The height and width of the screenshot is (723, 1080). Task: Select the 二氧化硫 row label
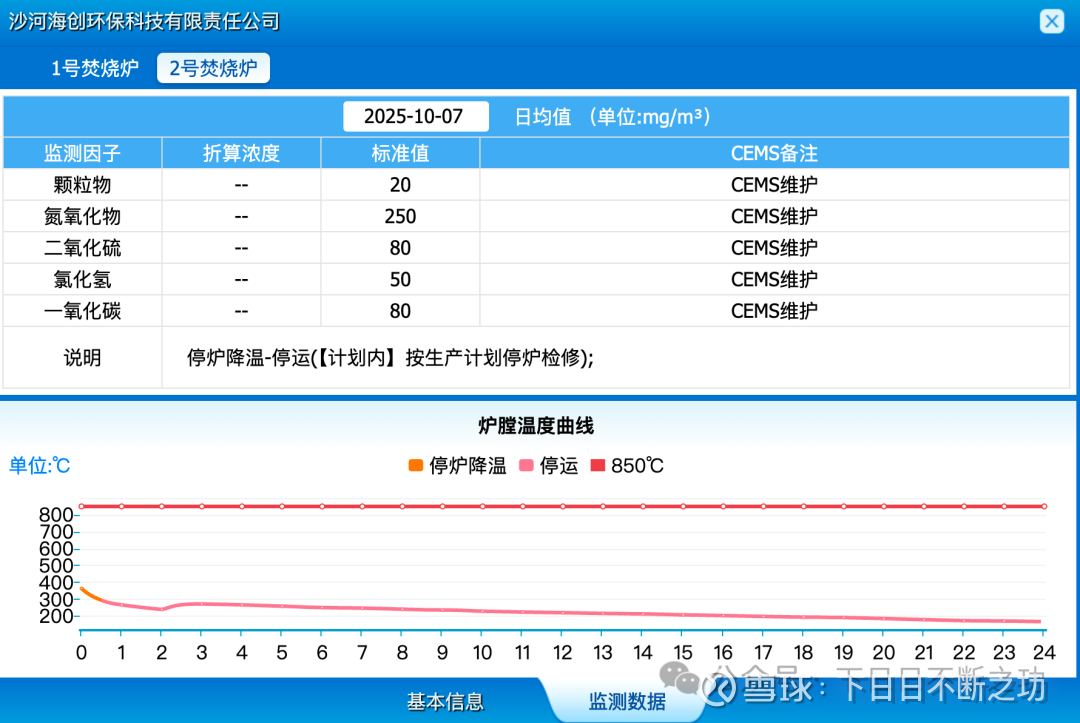pos(83,248)
